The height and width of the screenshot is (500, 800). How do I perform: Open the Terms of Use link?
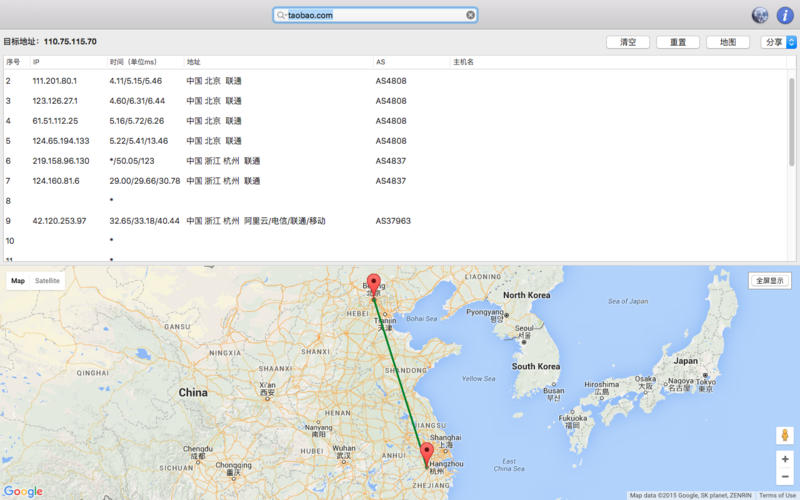coord(777,495)
